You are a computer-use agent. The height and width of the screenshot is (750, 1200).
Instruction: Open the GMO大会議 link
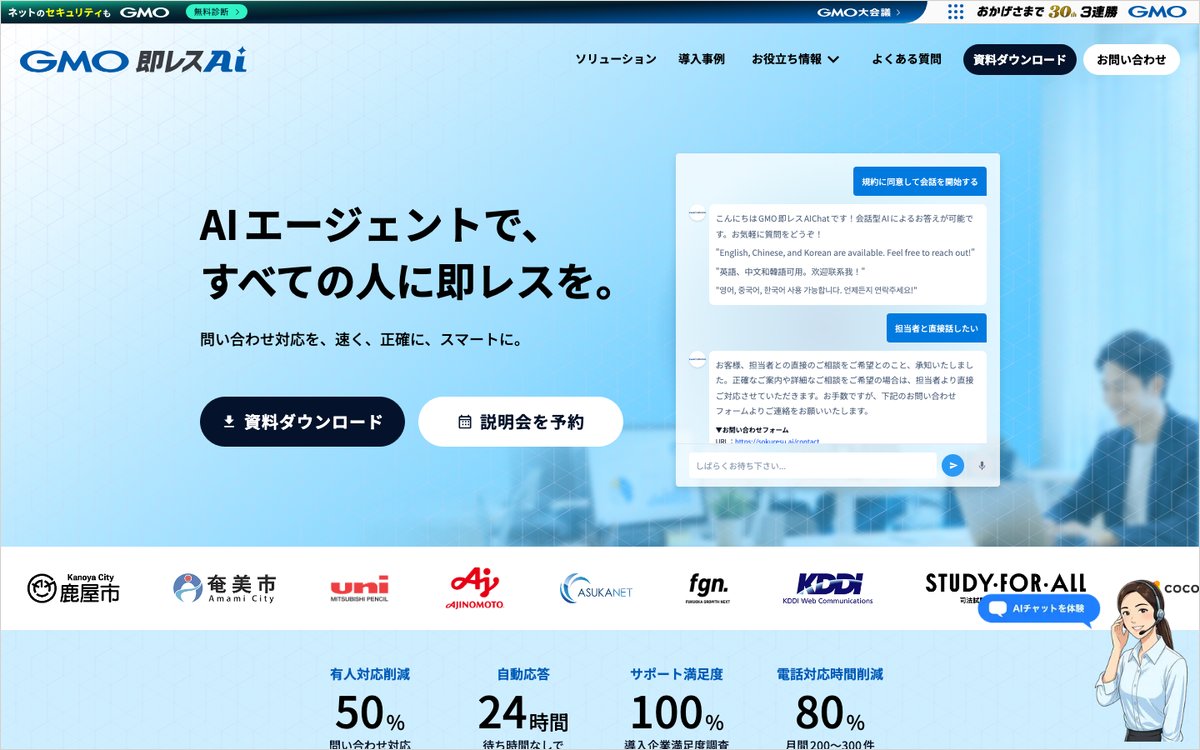(859, 12)
